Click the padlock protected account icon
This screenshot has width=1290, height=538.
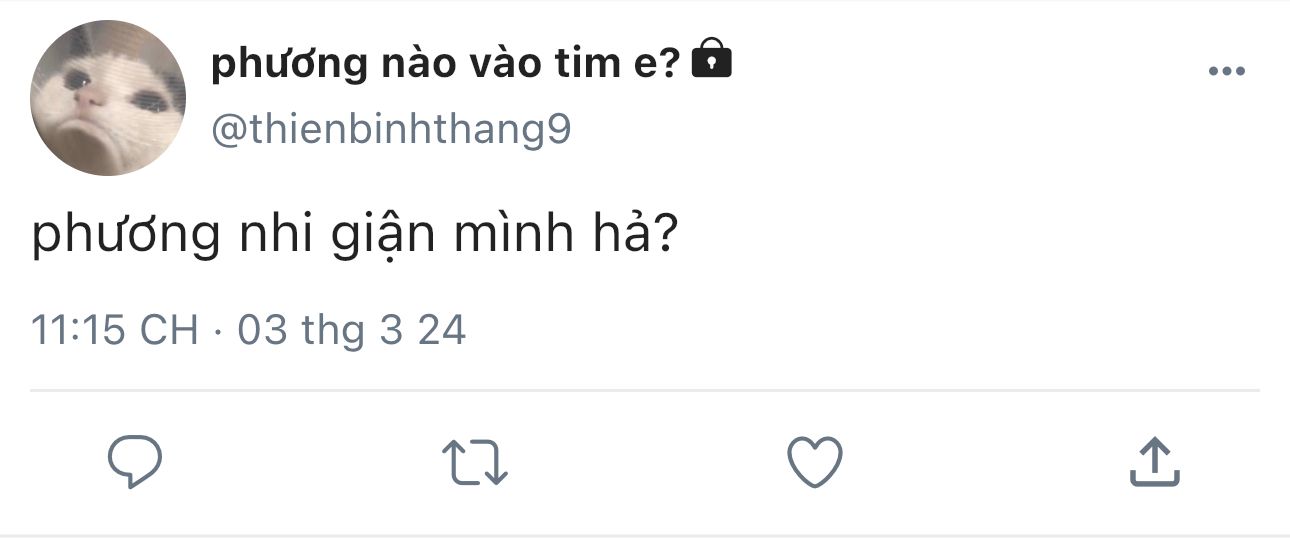coord(711,61)
